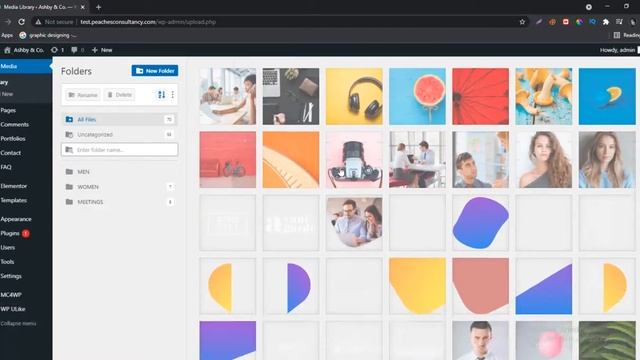Viewport: 640px width, 360px height.
Task: Click the Not secure warning icon
Action: tap(38, 22)
